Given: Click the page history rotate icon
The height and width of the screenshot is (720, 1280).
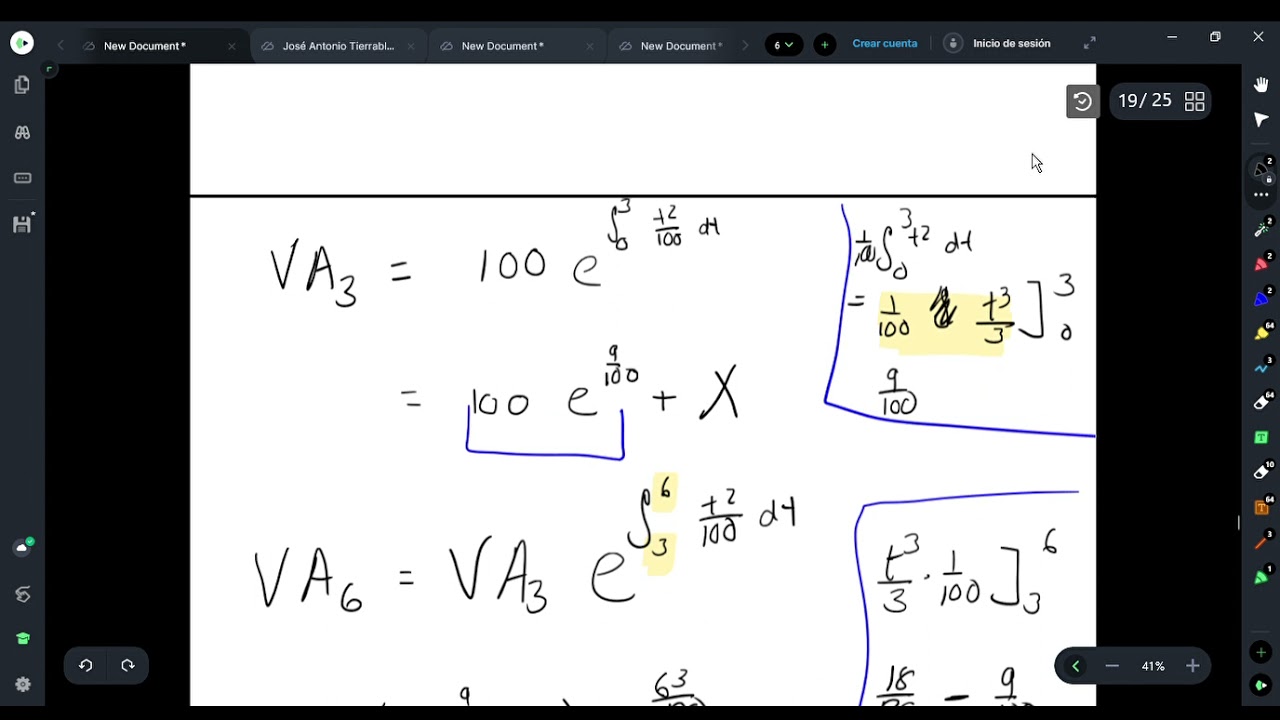Looking at the screenshot, I should pyautogui.click(x=1082, y=101).
